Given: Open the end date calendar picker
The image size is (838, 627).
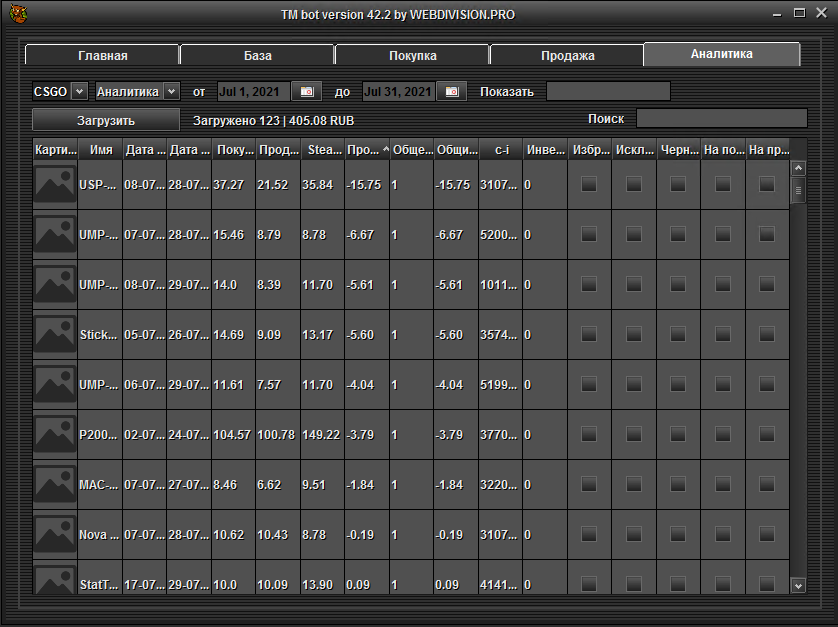Looking at the screenshot, I should [x=452, y=92].
